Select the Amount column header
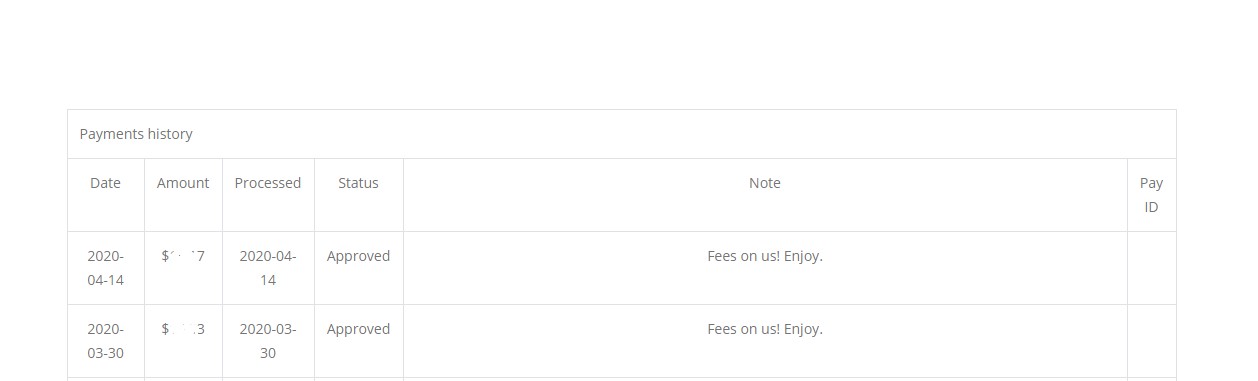This screenshot has width=1258, height=381. [183, 183]
